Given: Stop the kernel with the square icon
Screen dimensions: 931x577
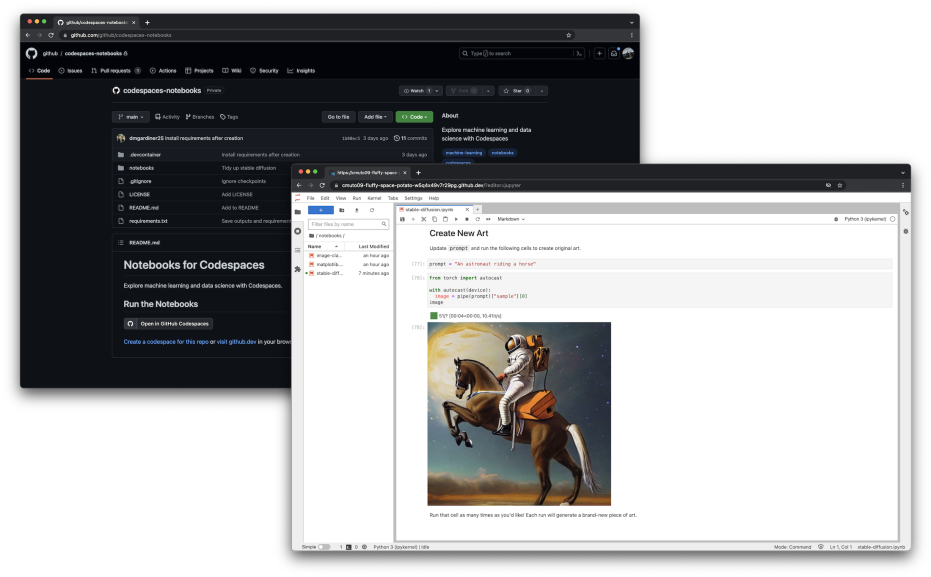Looking at the screenshot, I should tap(467, 218).
